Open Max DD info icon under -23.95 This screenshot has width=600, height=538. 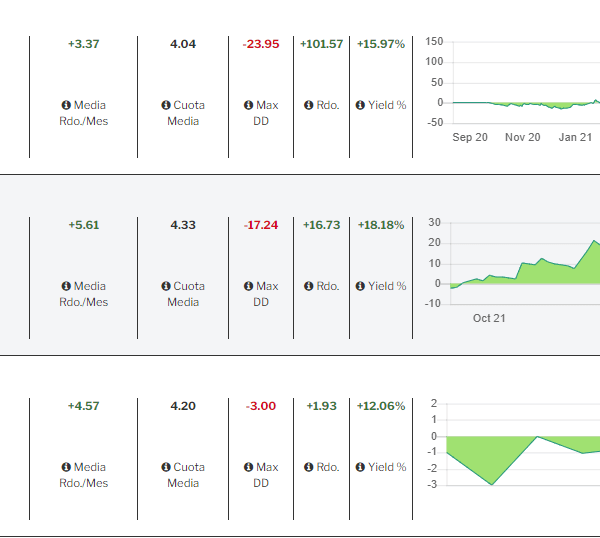[x=248, y=105]
